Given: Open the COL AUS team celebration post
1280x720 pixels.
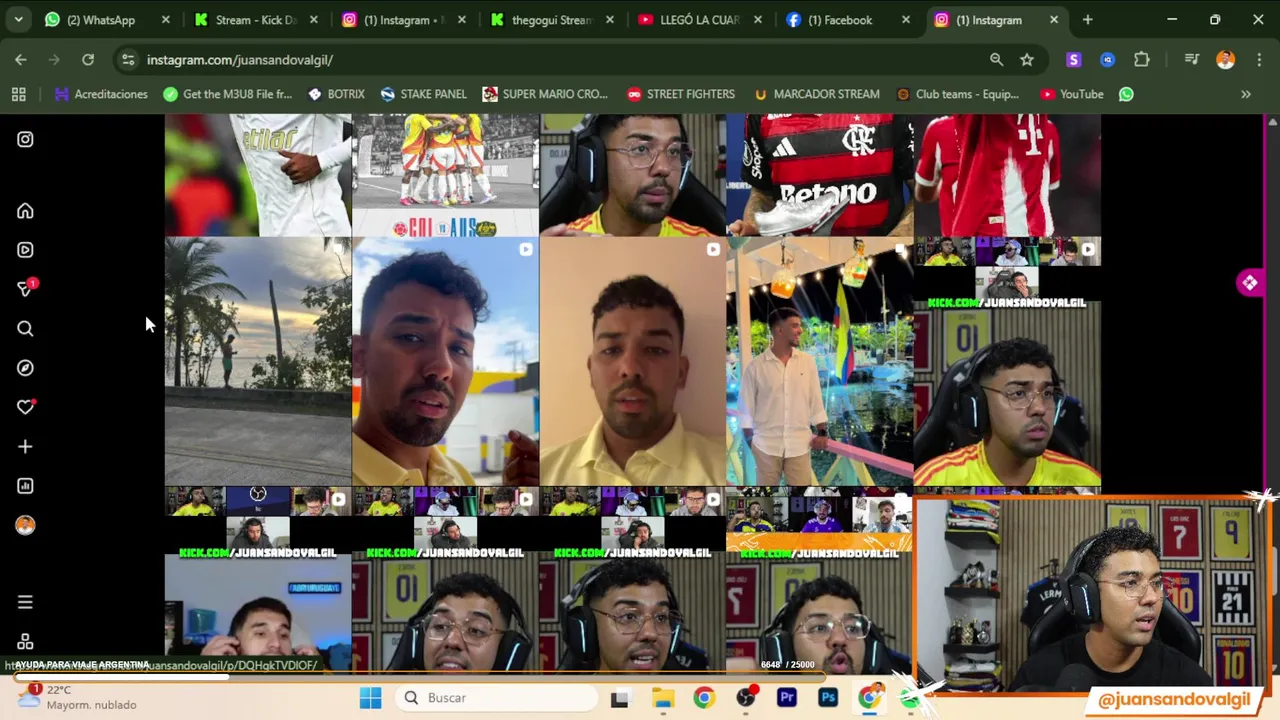Looking at the screenshot, I should coord(445,174).
